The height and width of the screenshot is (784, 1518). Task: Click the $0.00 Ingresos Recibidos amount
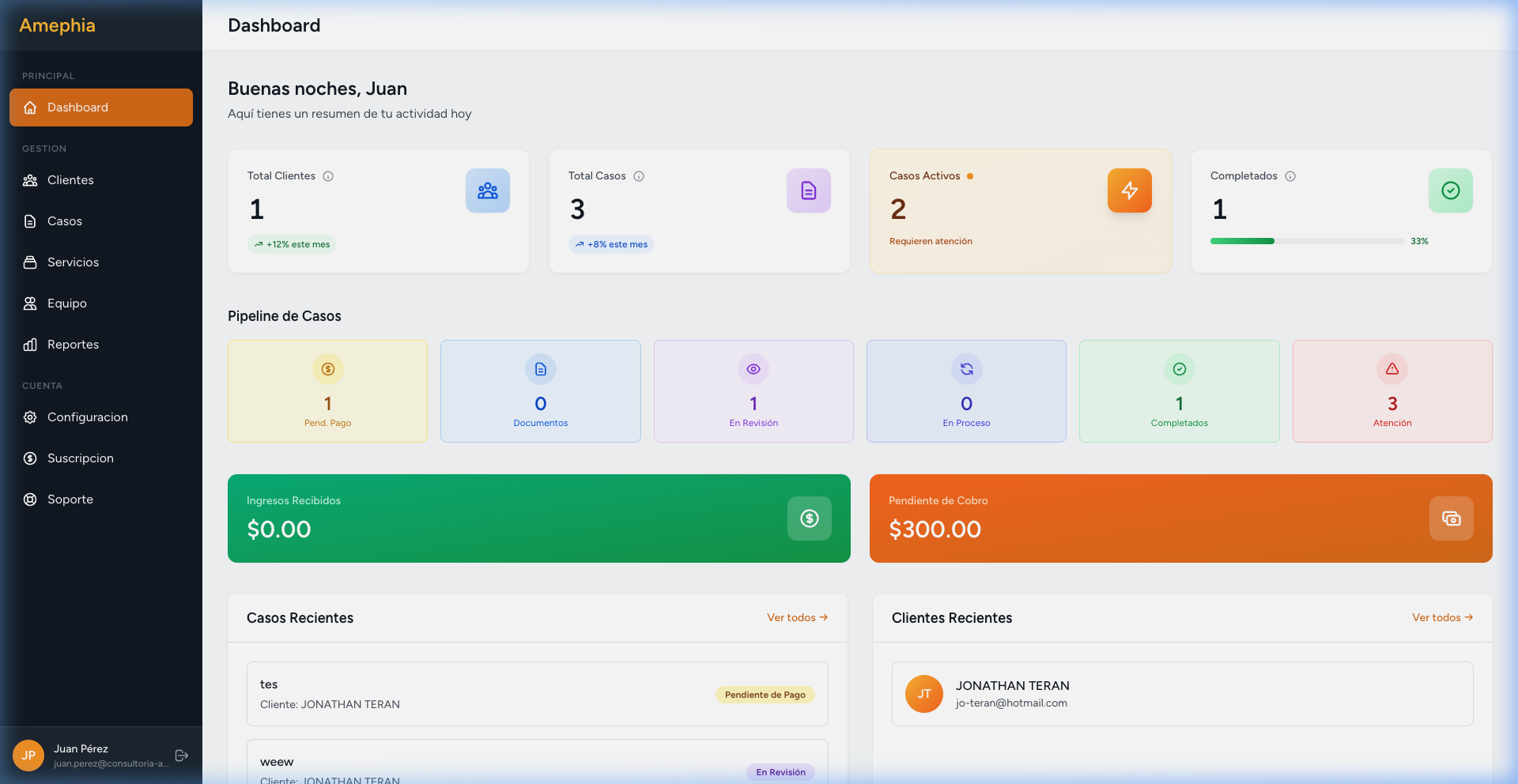pos(279,530)
